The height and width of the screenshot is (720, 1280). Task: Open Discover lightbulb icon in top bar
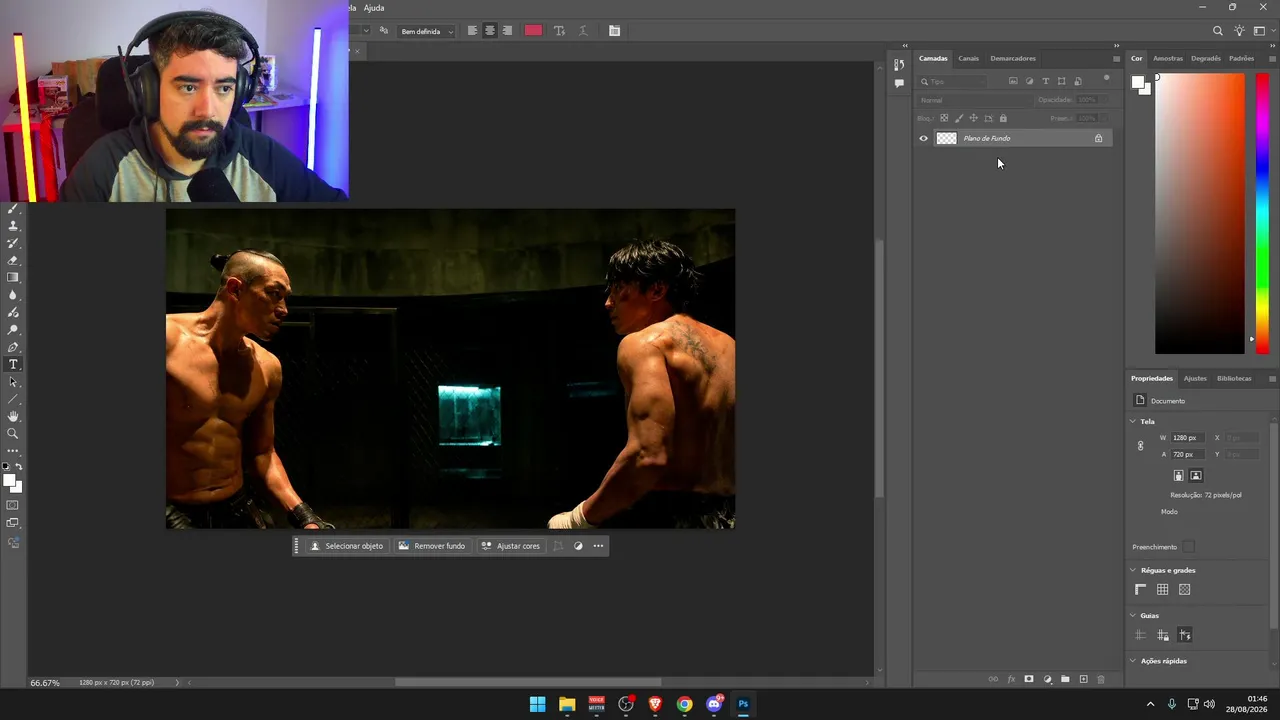pyautogui.click(x=1239, y=31)
